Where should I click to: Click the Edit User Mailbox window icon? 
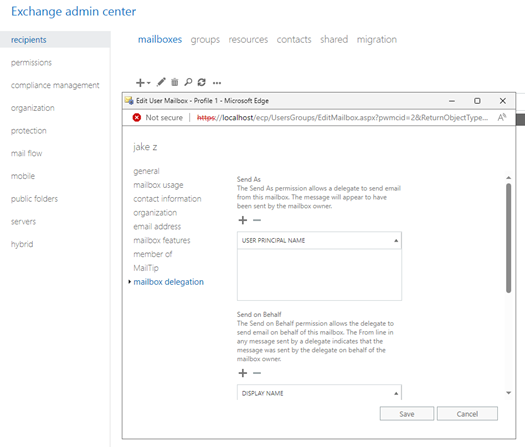pyautogui.click(x=129, y=101)
